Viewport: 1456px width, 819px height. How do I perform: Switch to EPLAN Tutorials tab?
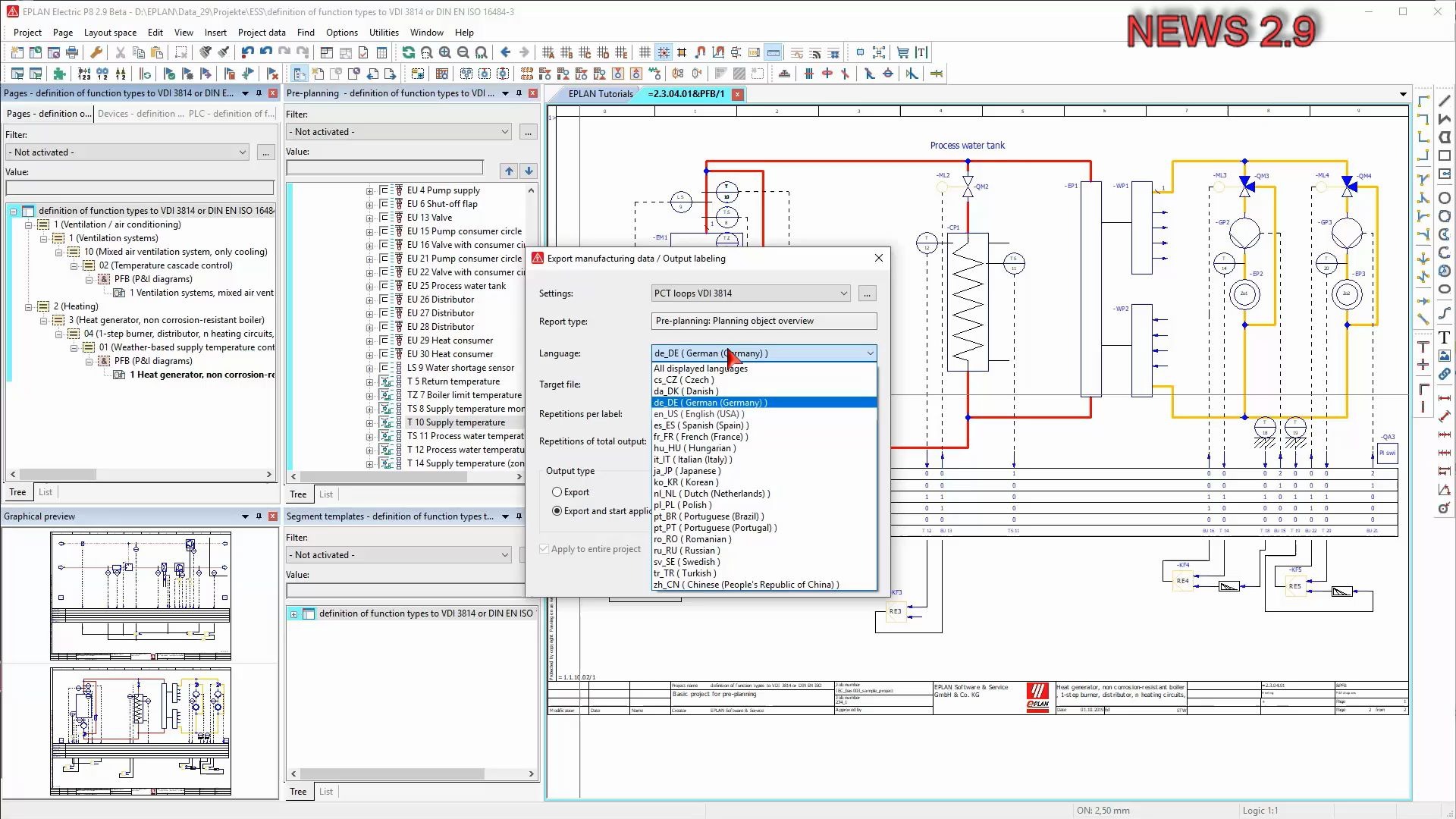[600, 94]
